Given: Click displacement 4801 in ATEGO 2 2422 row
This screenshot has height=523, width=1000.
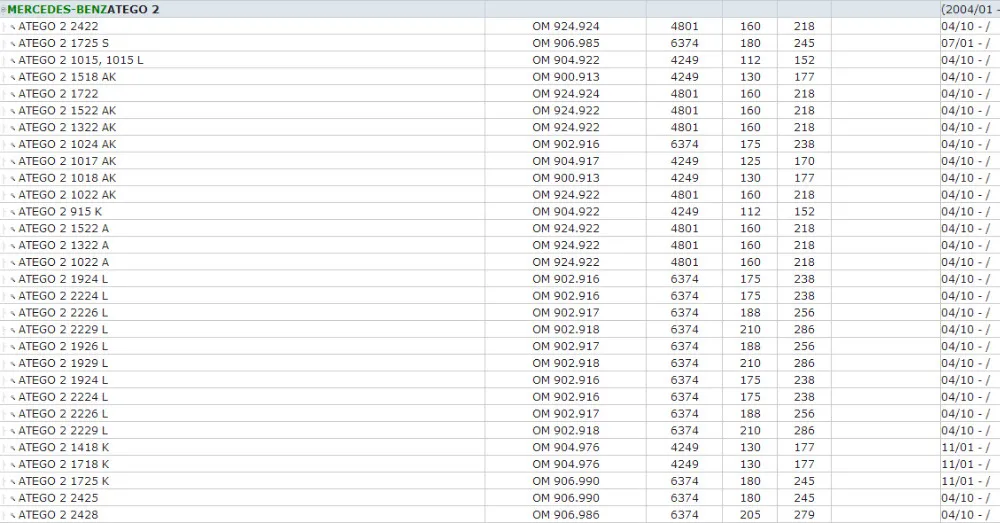Looking at the screenshot, I should [x=684, y=26].
